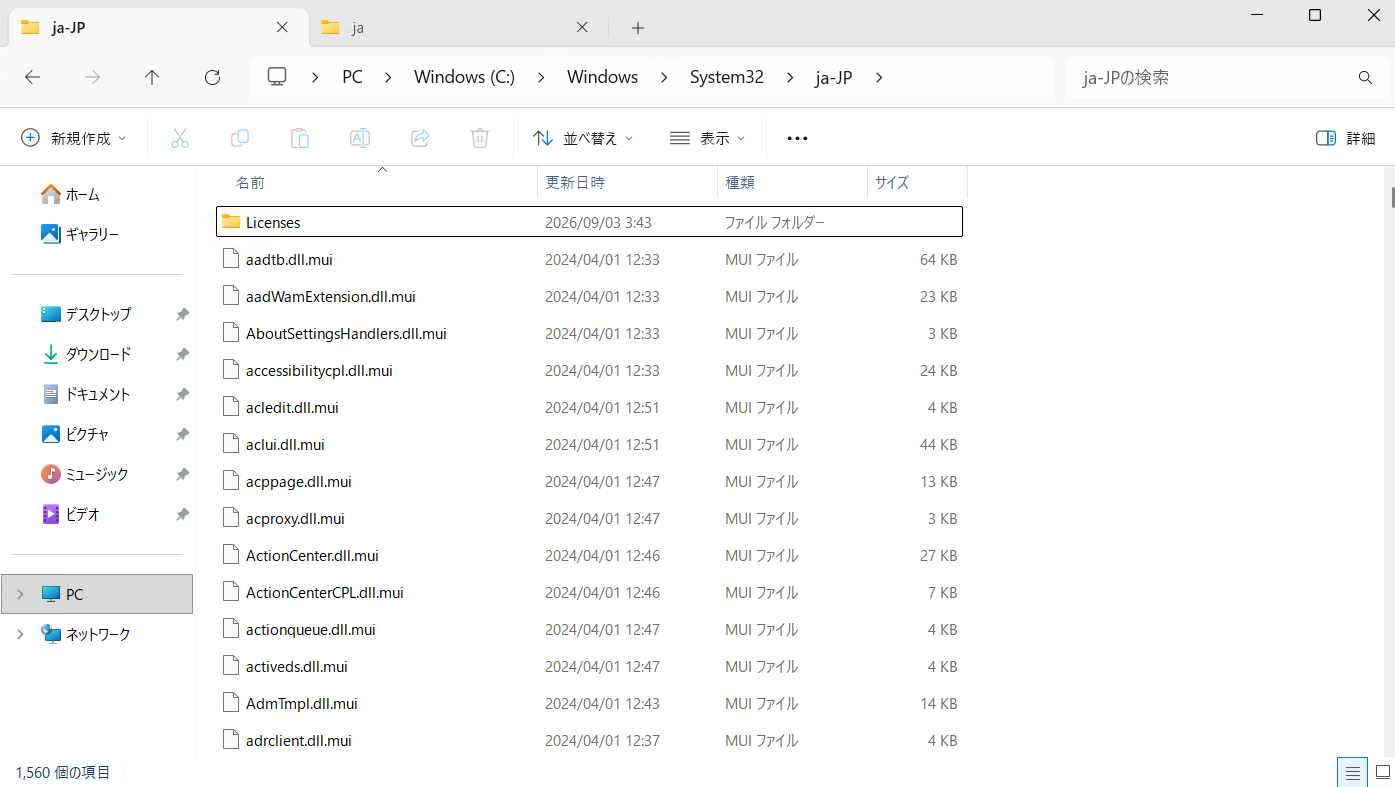
Task: Click System32 in the breadcrumb path
Action: pos(727,77)
